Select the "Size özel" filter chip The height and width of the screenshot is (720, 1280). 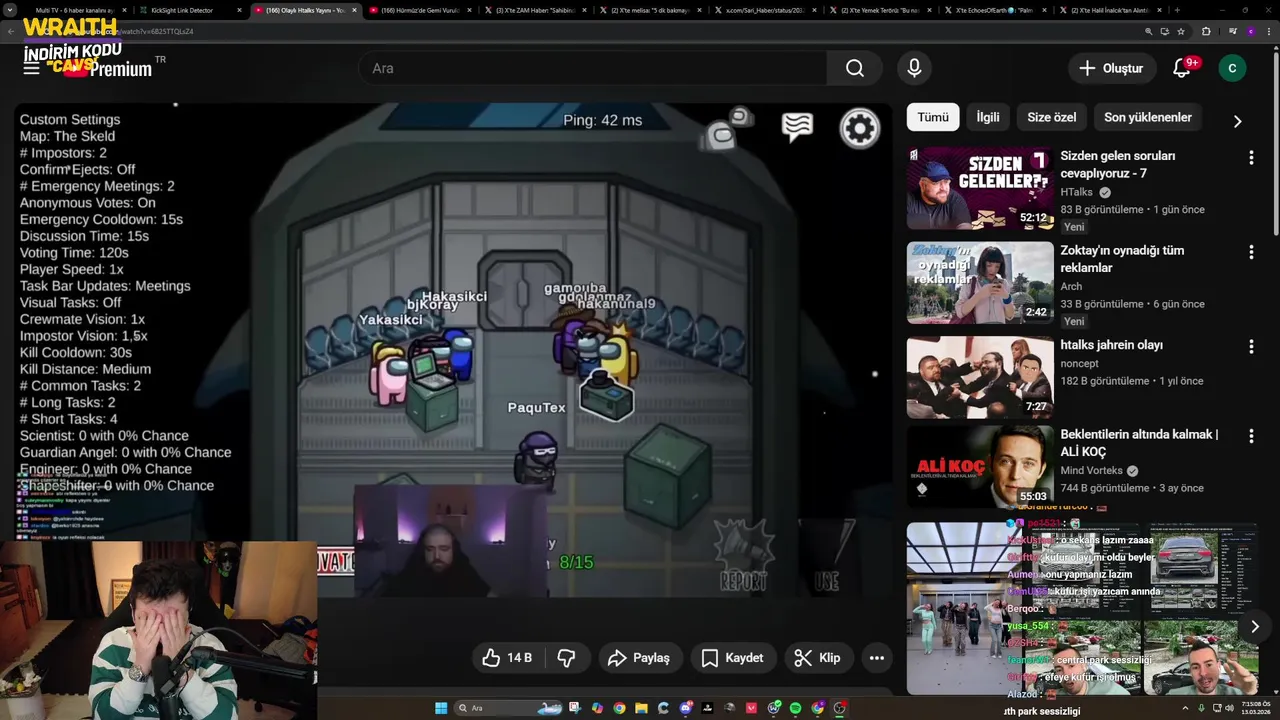(1052, 117)
